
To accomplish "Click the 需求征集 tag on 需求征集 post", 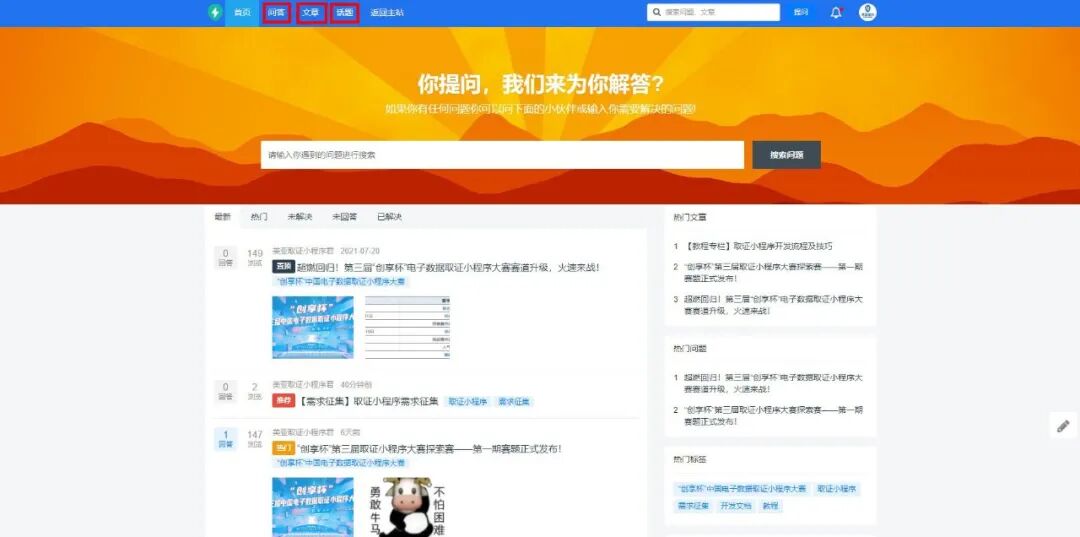I will pyautogui.click(x=514, y=401).
